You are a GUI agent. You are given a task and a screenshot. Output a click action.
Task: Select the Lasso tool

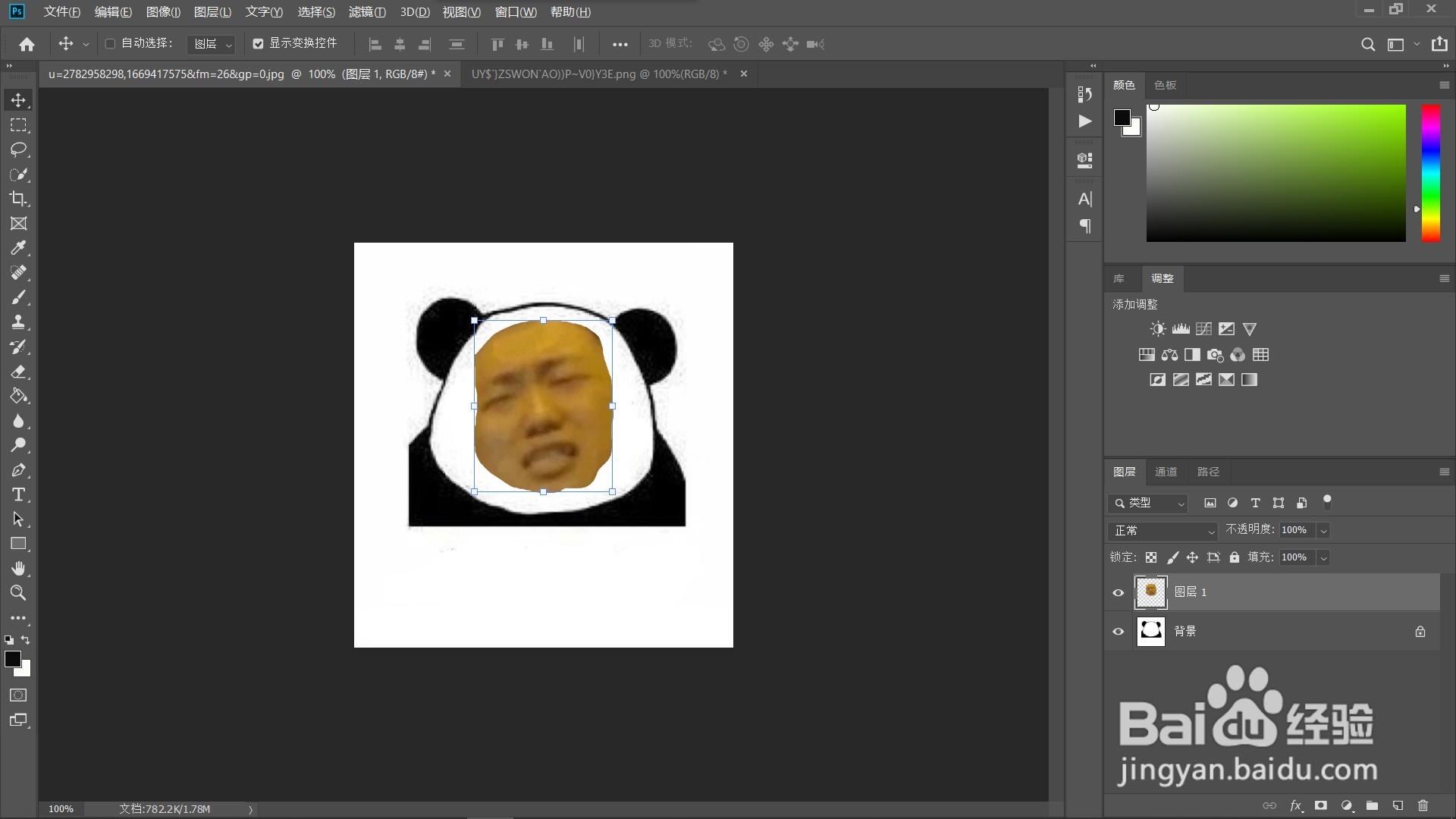pyautogui.click(x=18, y=149)
